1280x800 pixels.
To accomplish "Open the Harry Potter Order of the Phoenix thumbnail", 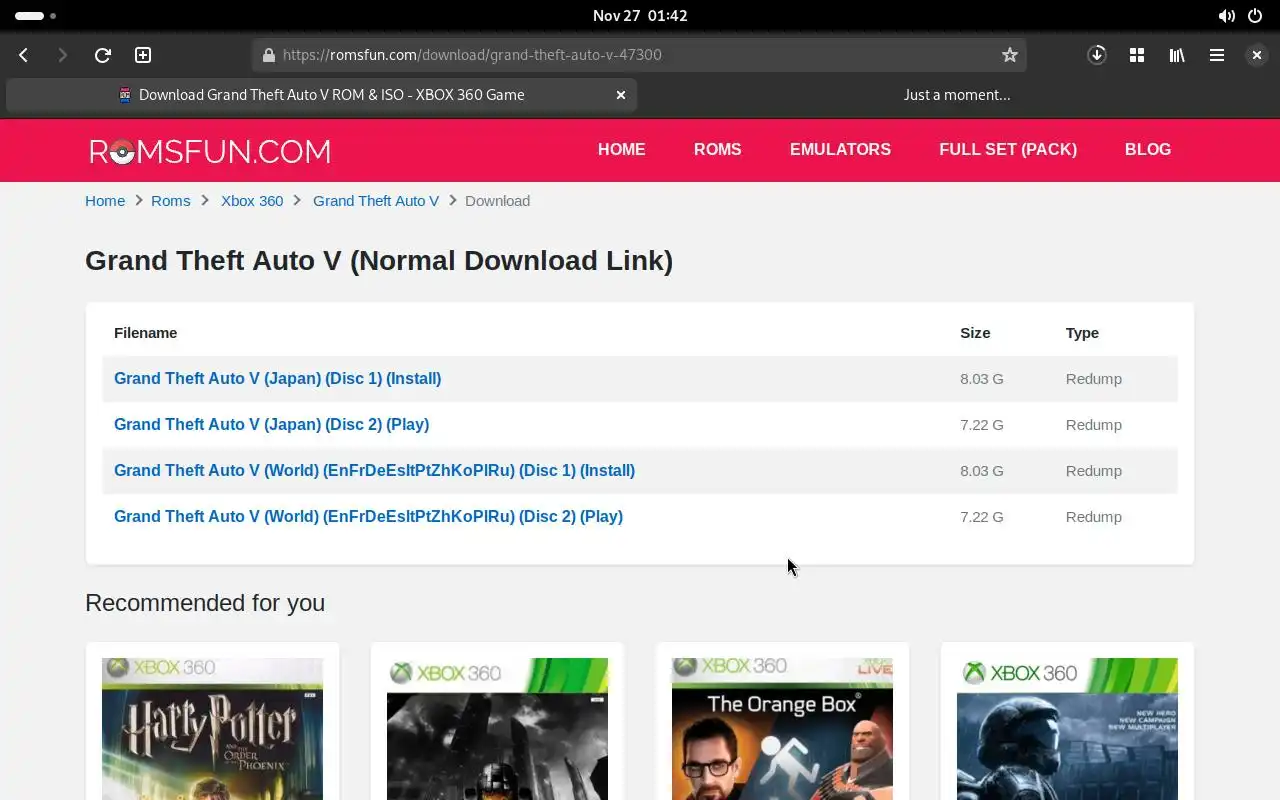I will 212,729.
